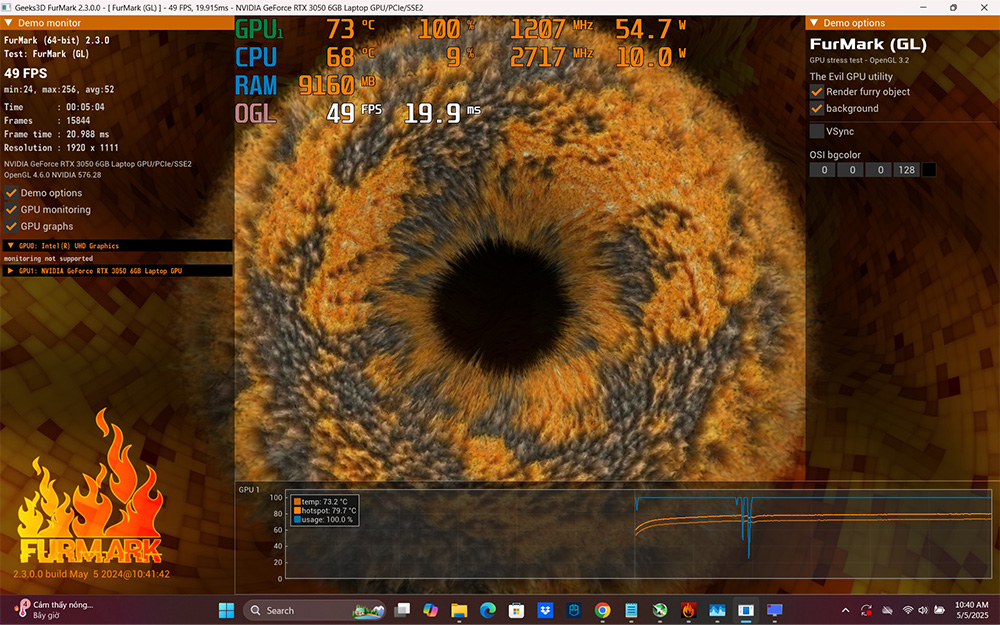Click the OSI bgcolor alpha field showing 128
This screenshot has height=625, width=1000.
click(906, 170)
